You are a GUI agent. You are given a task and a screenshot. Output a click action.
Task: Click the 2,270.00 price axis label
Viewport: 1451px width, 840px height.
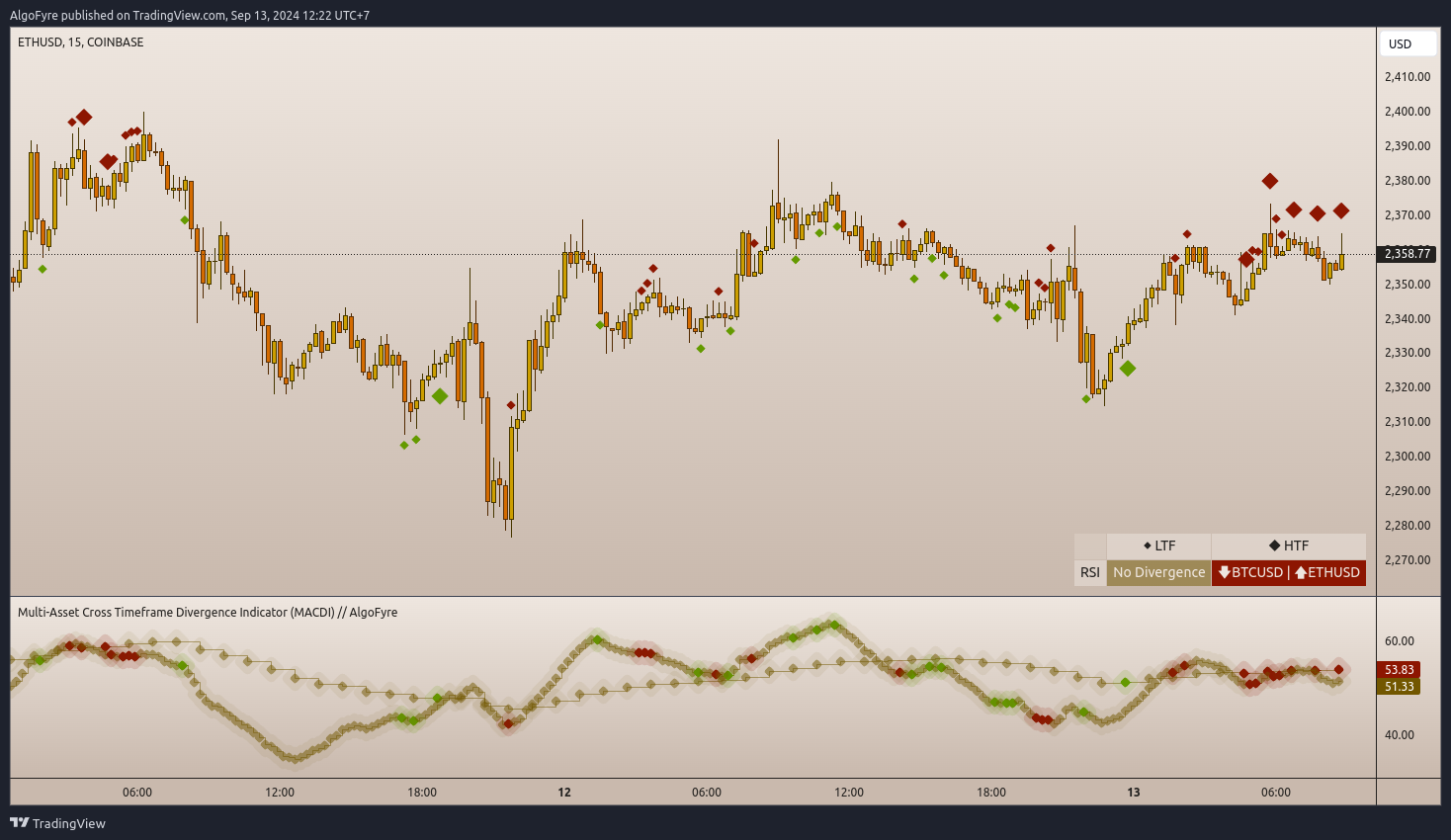click(1408, 560)
